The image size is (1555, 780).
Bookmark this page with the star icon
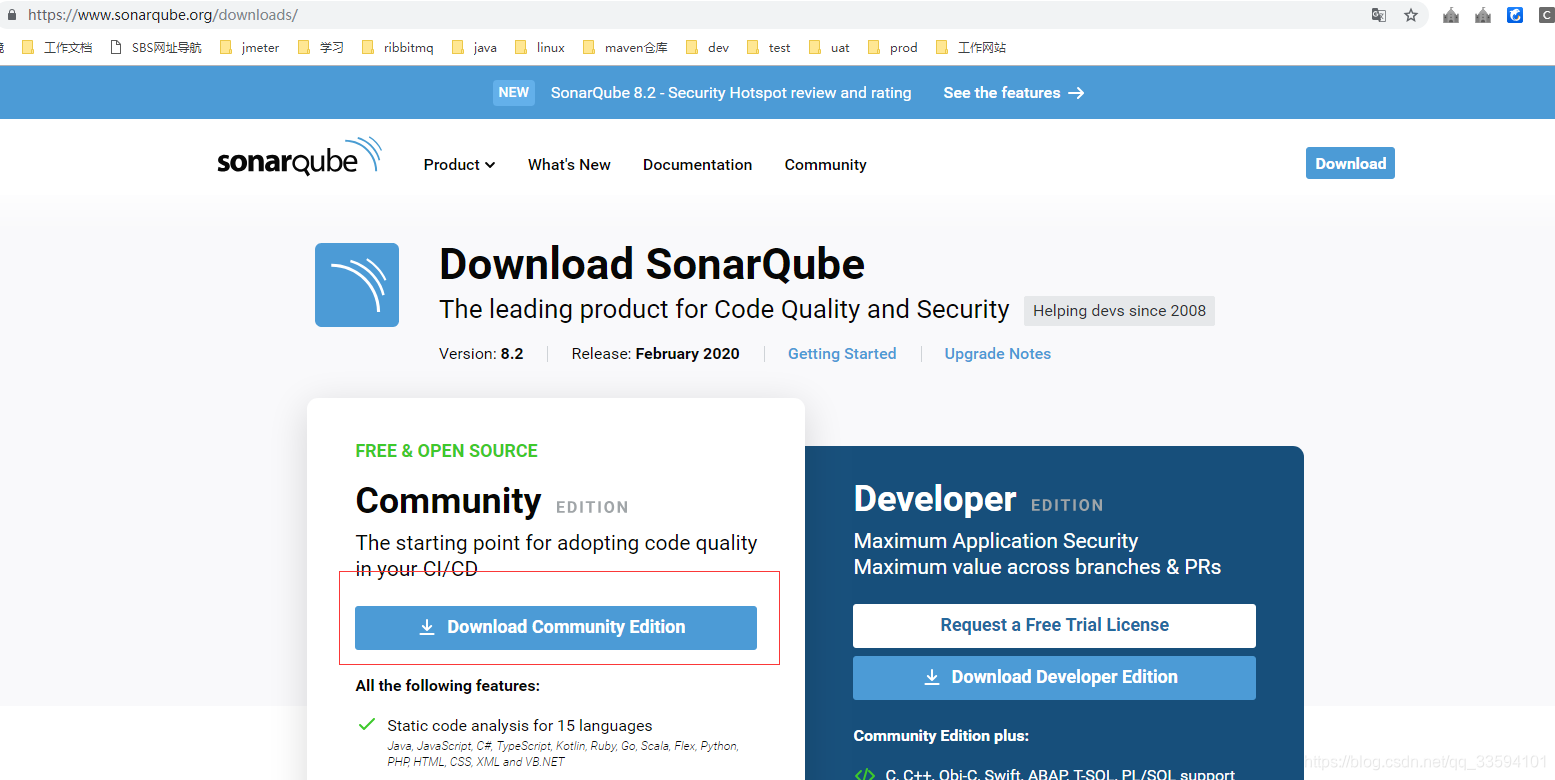1411,15
